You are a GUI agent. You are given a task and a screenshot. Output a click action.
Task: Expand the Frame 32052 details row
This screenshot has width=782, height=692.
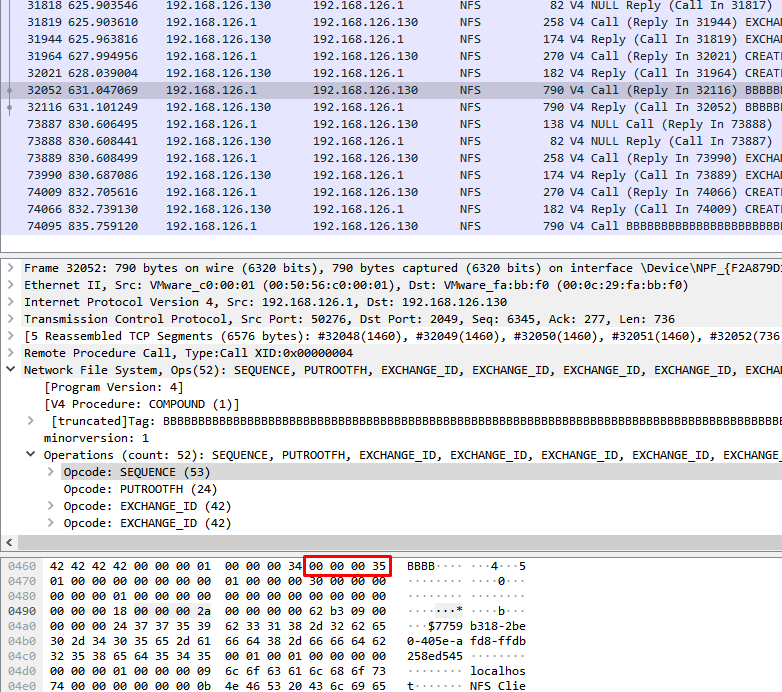click(10, 268)
